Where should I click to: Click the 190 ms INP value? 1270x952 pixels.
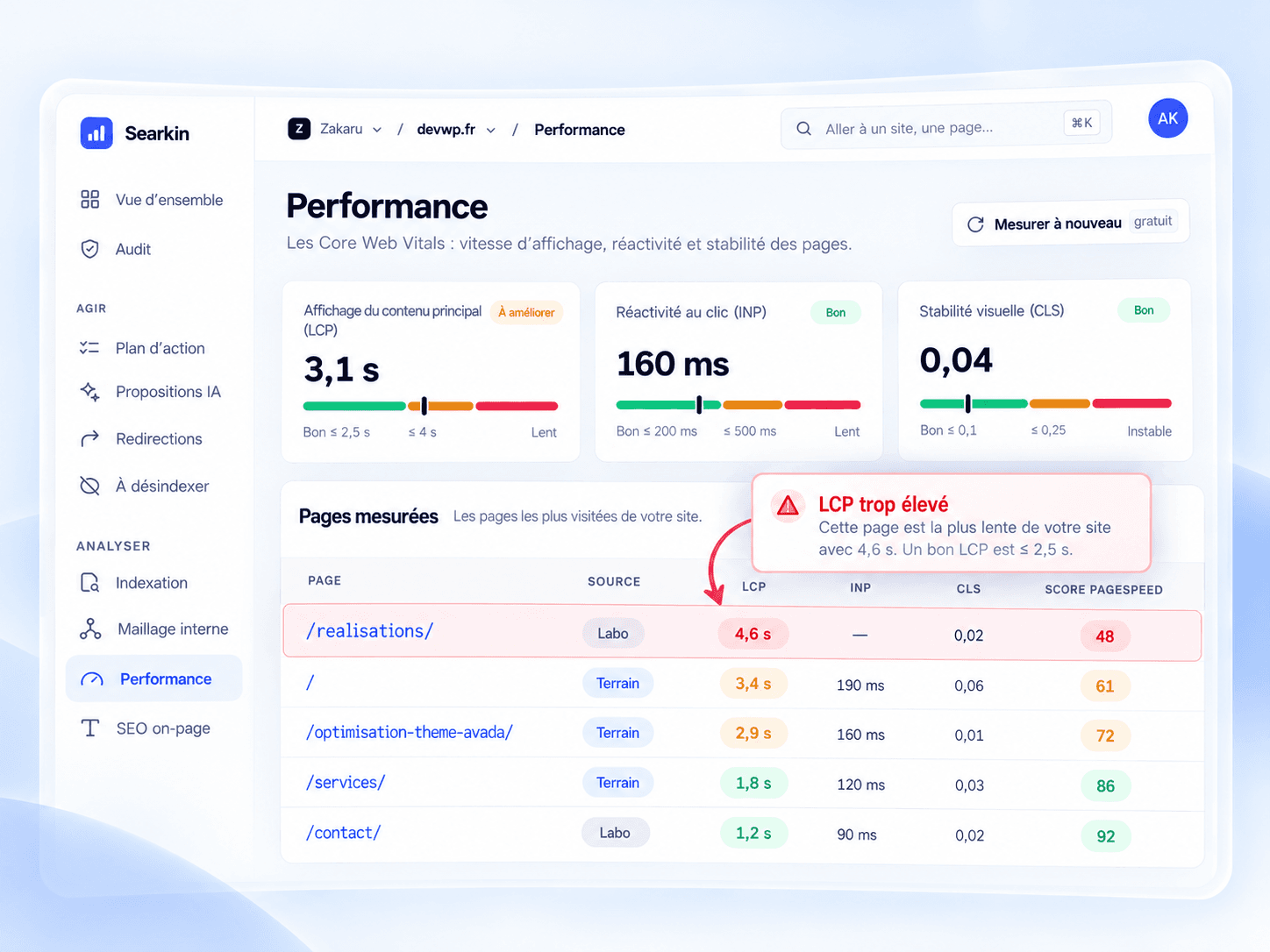coord(860,686)
